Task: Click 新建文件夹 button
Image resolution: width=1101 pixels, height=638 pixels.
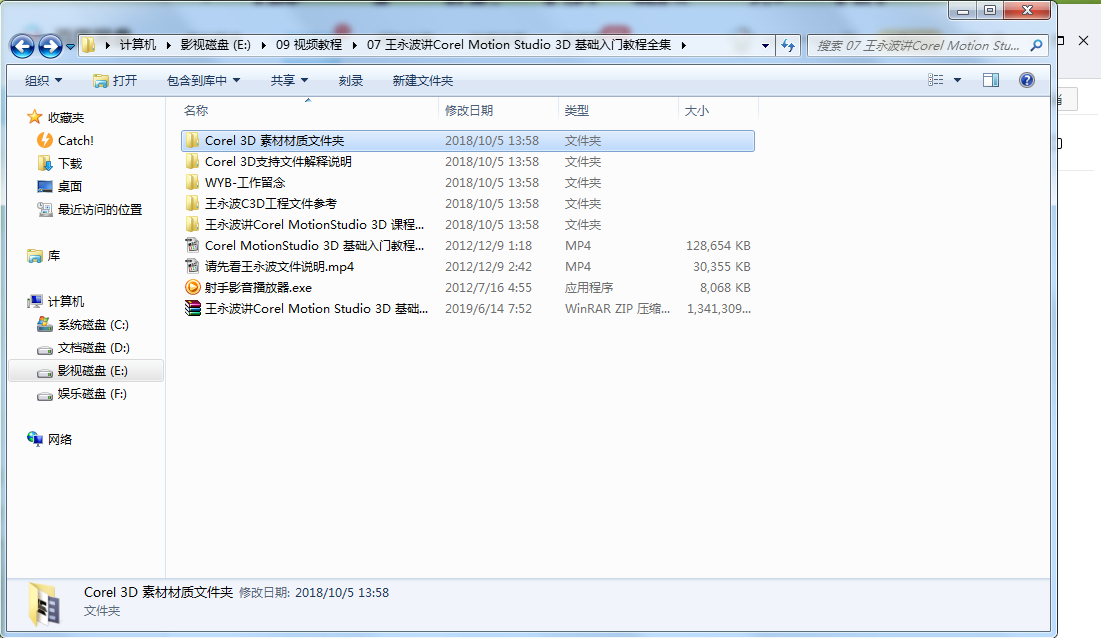Action: (423, 81)
